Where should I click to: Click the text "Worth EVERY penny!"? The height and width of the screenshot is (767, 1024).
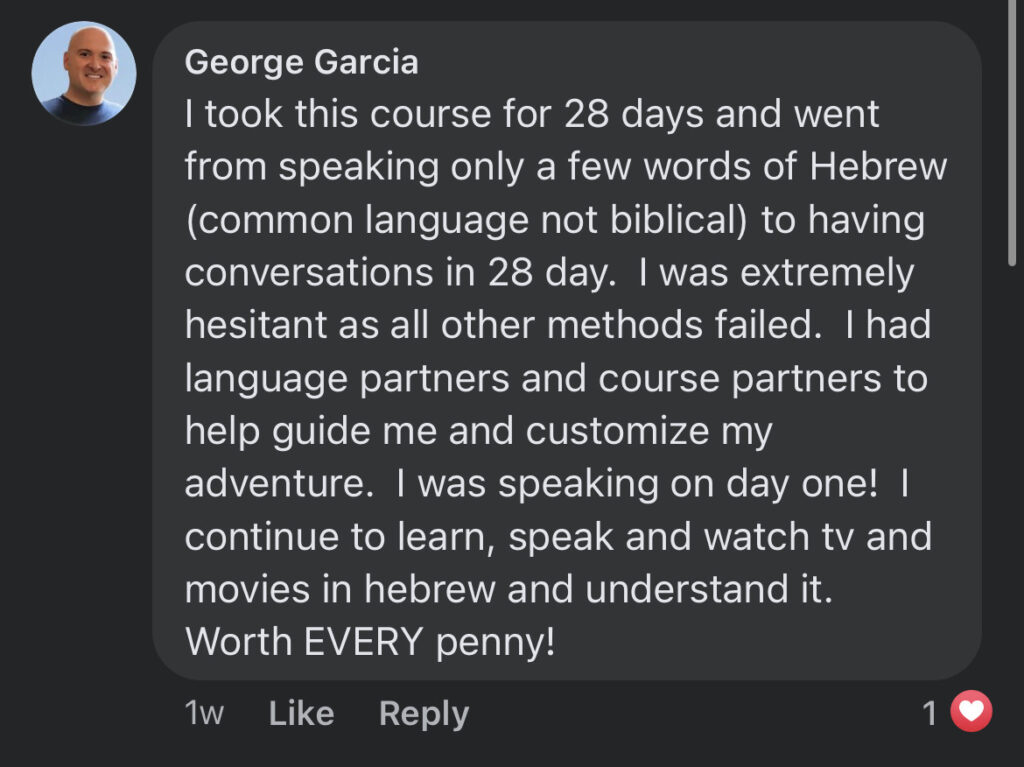point(370,642)
